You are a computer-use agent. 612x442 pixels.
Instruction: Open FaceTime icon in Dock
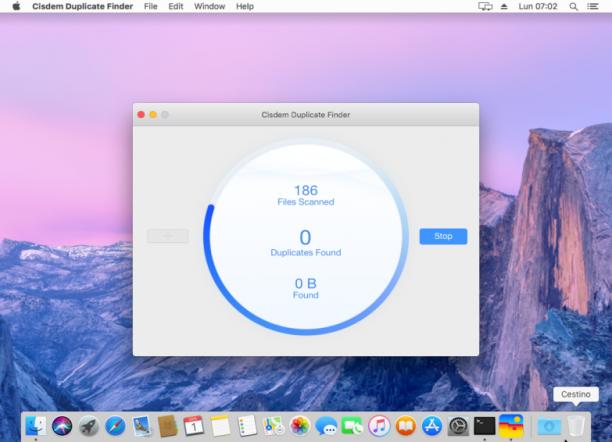[352, 426]
